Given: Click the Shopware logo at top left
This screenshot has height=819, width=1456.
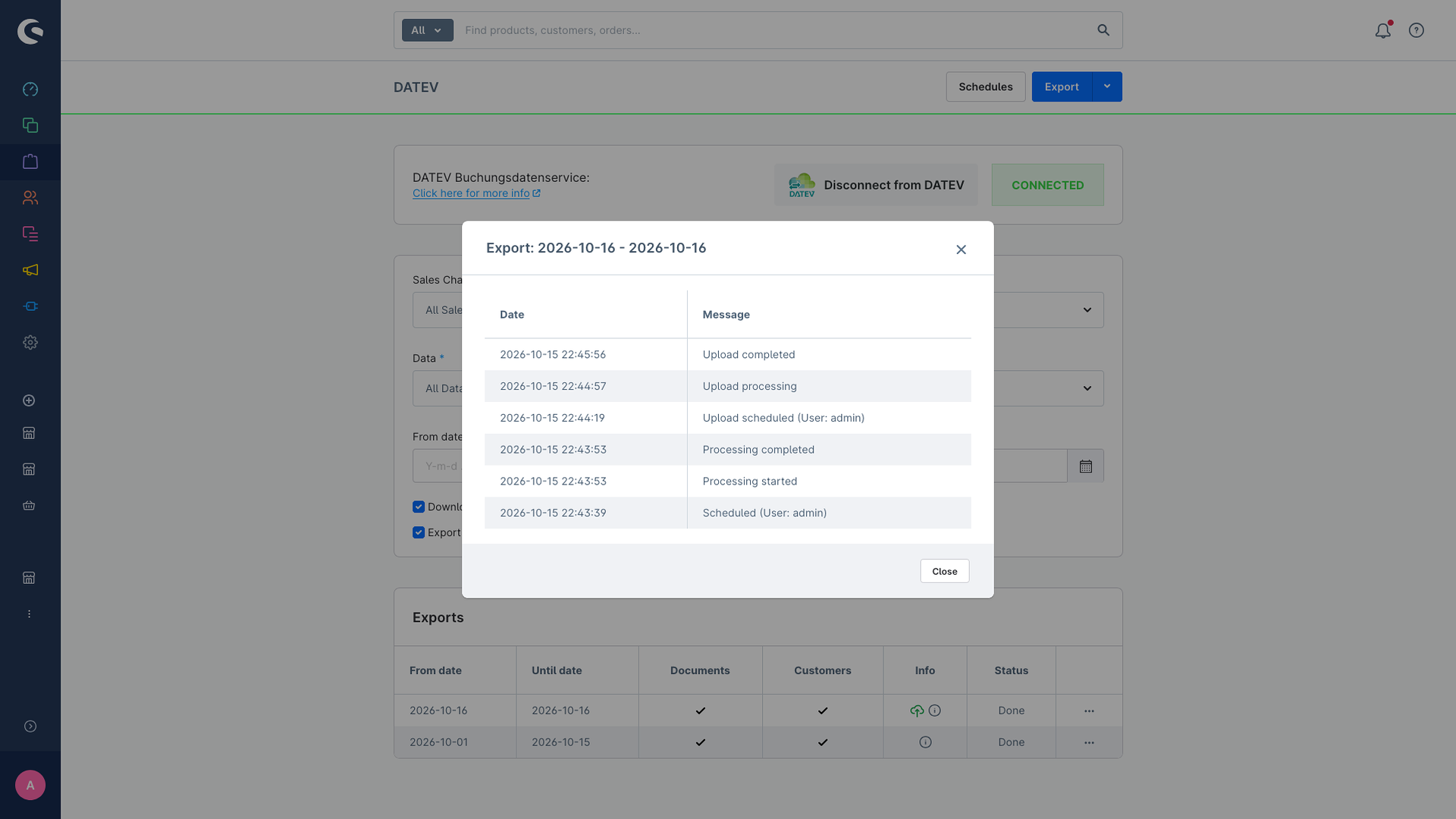Looking at the screenshot, I should pyautogui.click(x=30, y=31).
